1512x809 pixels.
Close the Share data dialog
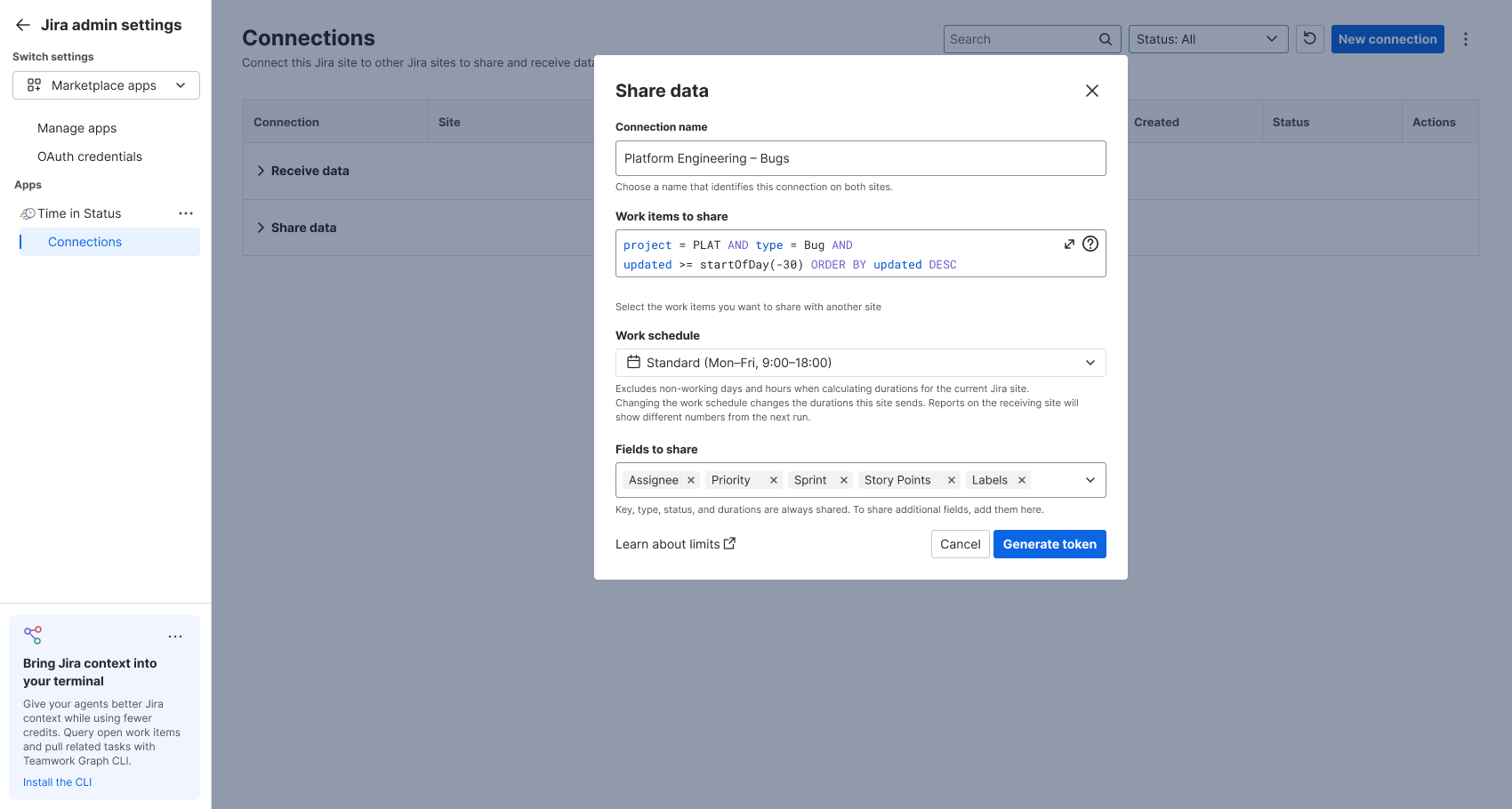[1092, 91]
